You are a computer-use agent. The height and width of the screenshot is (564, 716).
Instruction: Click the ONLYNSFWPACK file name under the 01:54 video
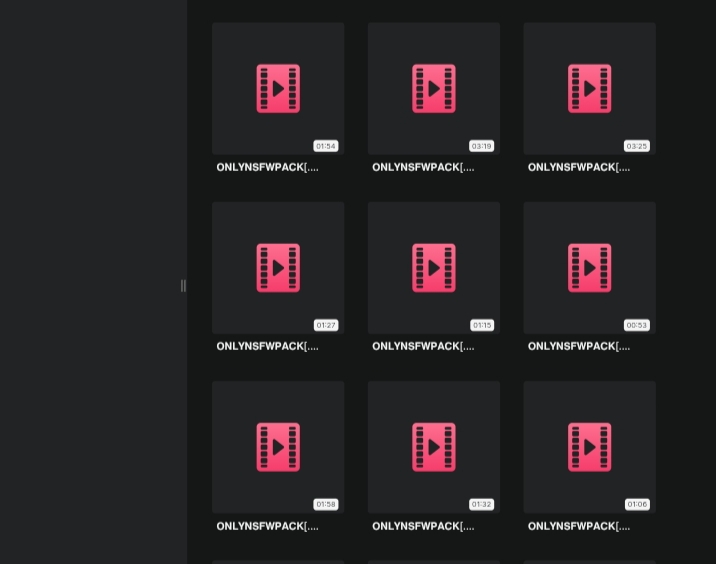coord(267,168)
